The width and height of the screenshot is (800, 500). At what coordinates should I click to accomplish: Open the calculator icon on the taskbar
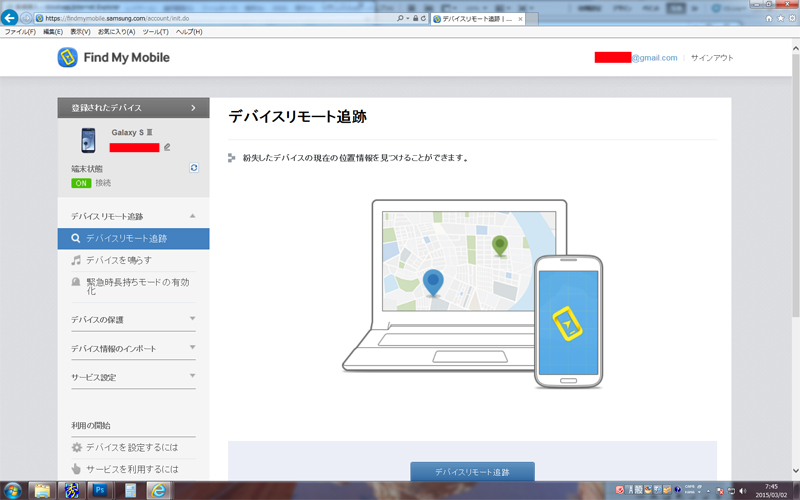pyautogui.click(x=130, y=491)
